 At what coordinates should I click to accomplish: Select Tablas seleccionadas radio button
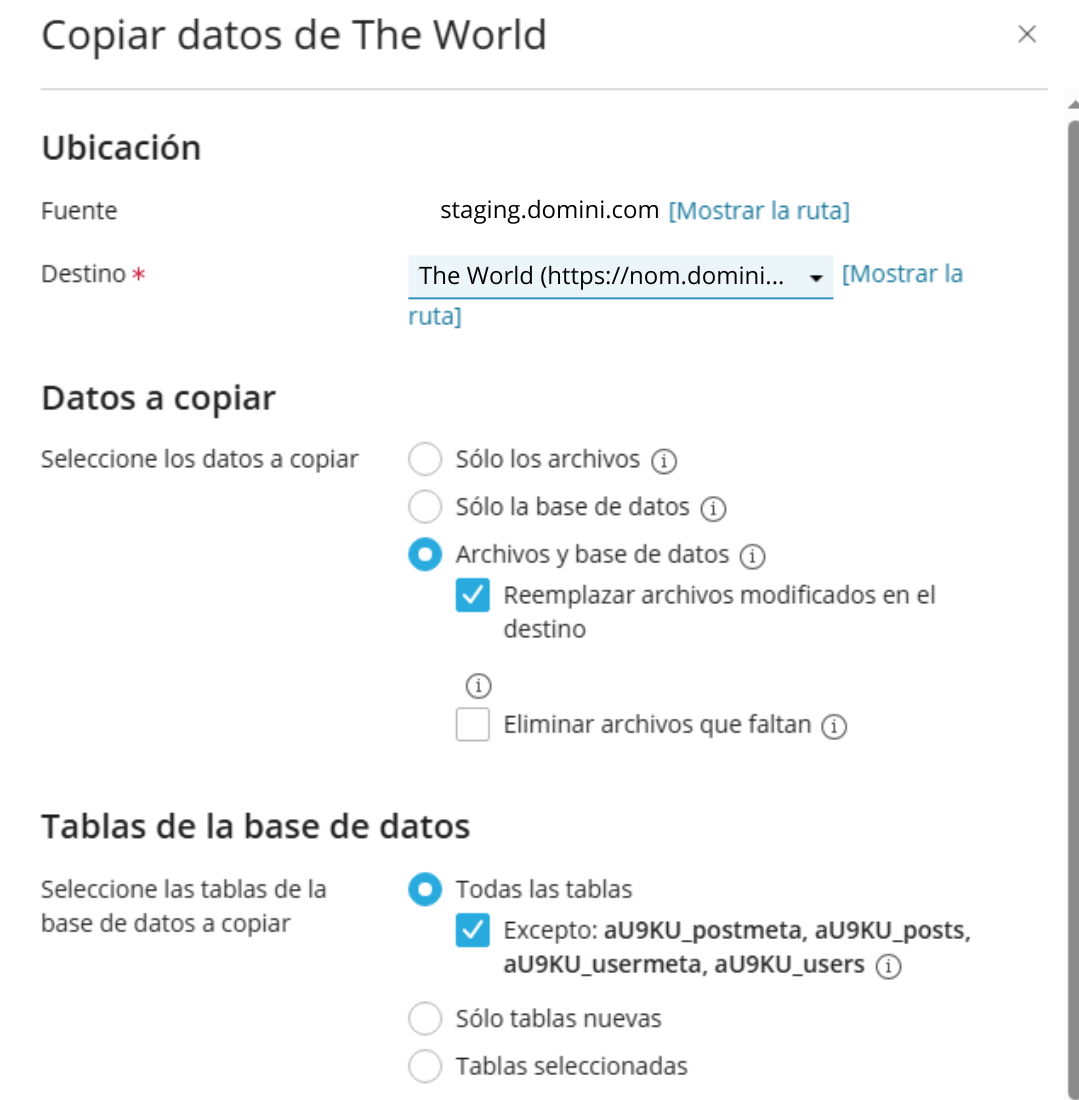coord(425,1066)
